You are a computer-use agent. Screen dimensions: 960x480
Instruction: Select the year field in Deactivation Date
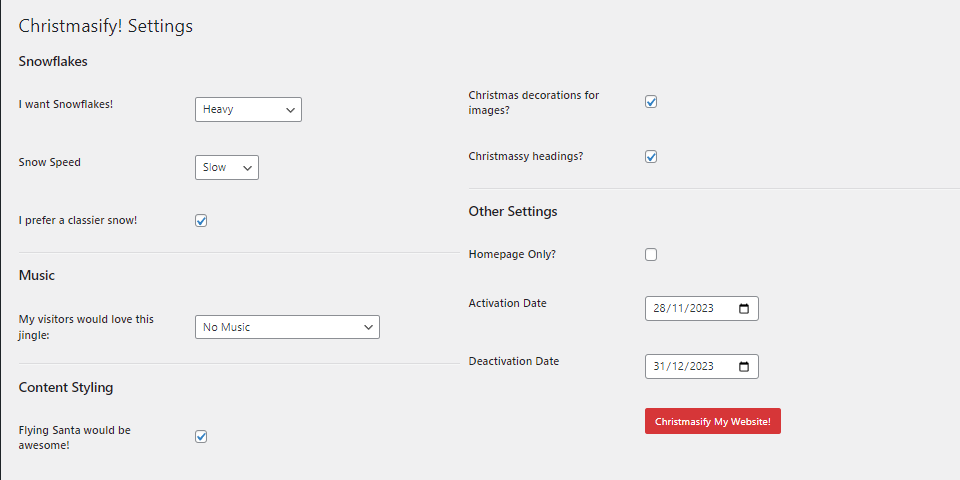tap(700, 366)
